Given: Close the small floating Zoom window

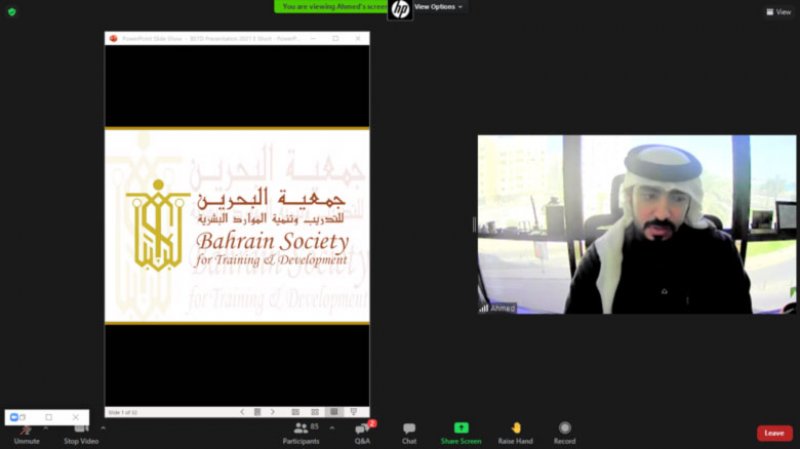Looking at the screenshot, I should (76, 417).
